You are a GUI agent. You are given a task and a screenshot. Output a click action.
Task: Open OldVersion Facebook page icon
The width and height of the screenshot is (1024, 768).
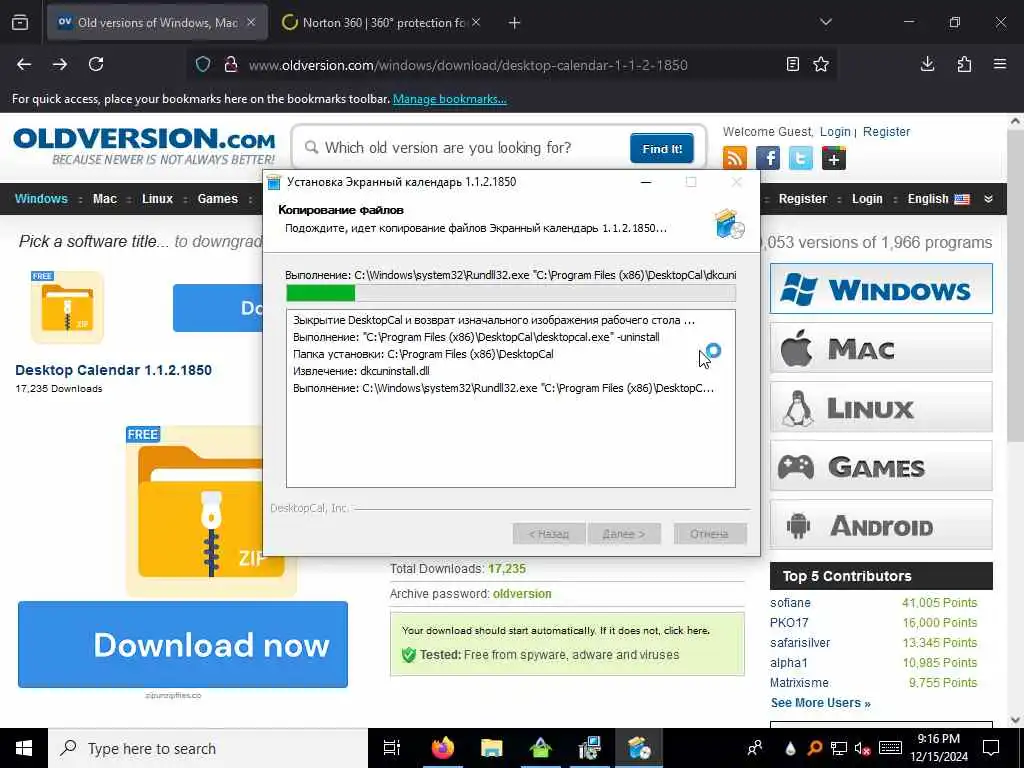point(767,158)
